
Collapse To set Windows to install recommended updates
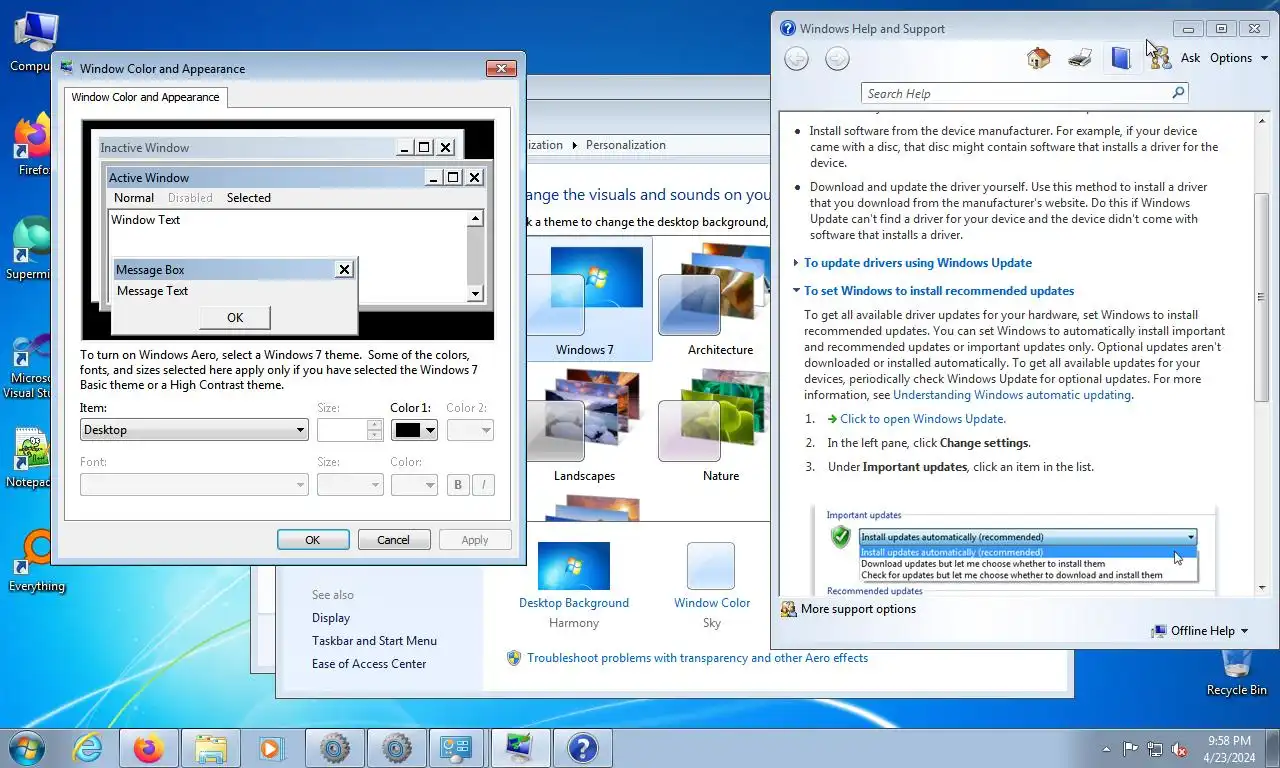coord(939,291)
